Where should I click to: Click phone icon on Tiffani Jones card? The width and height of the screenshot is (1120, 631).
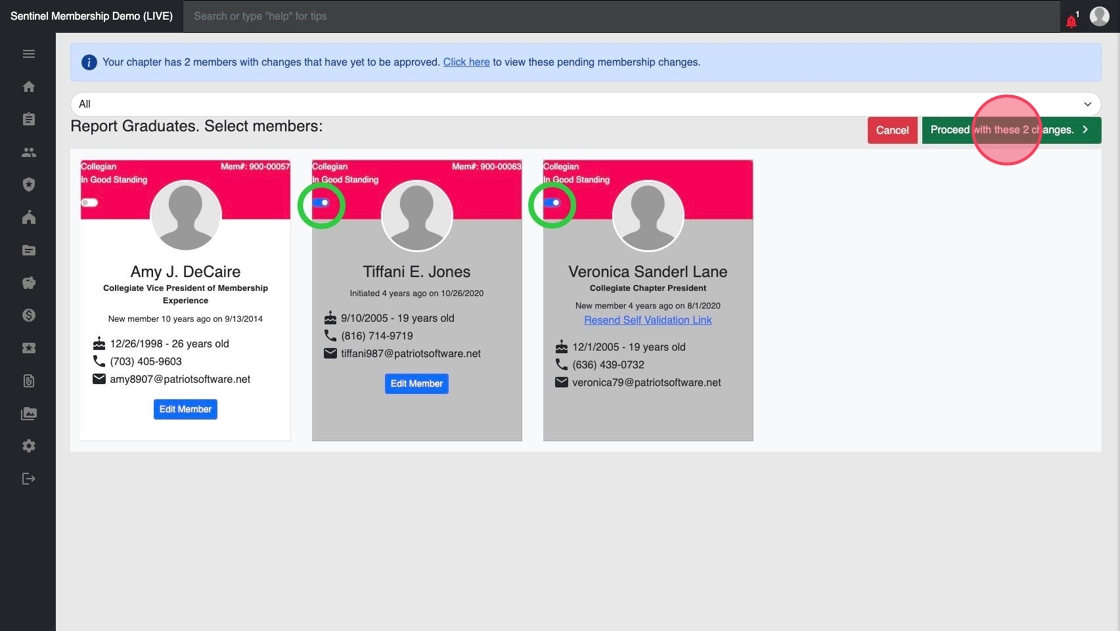330,335
